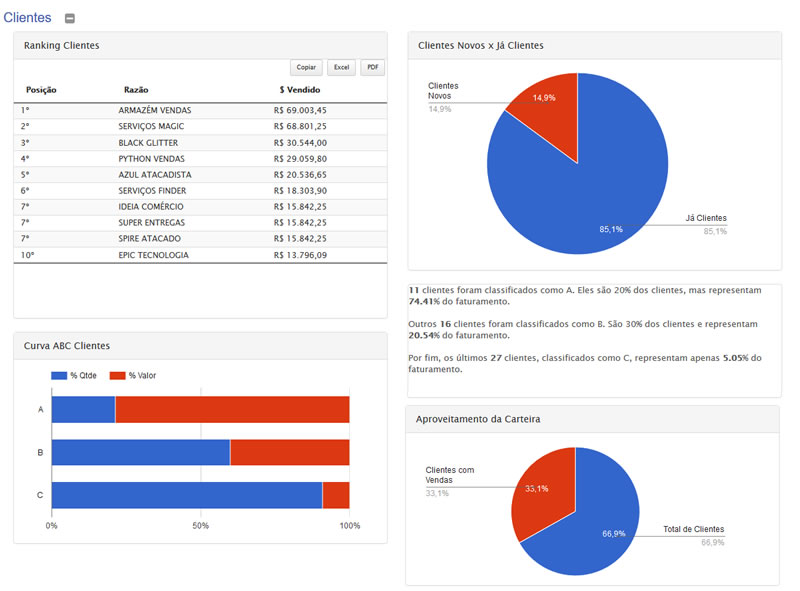
Task: Select the SERVIÇOS MAGIC row
Action: (151, 126)
